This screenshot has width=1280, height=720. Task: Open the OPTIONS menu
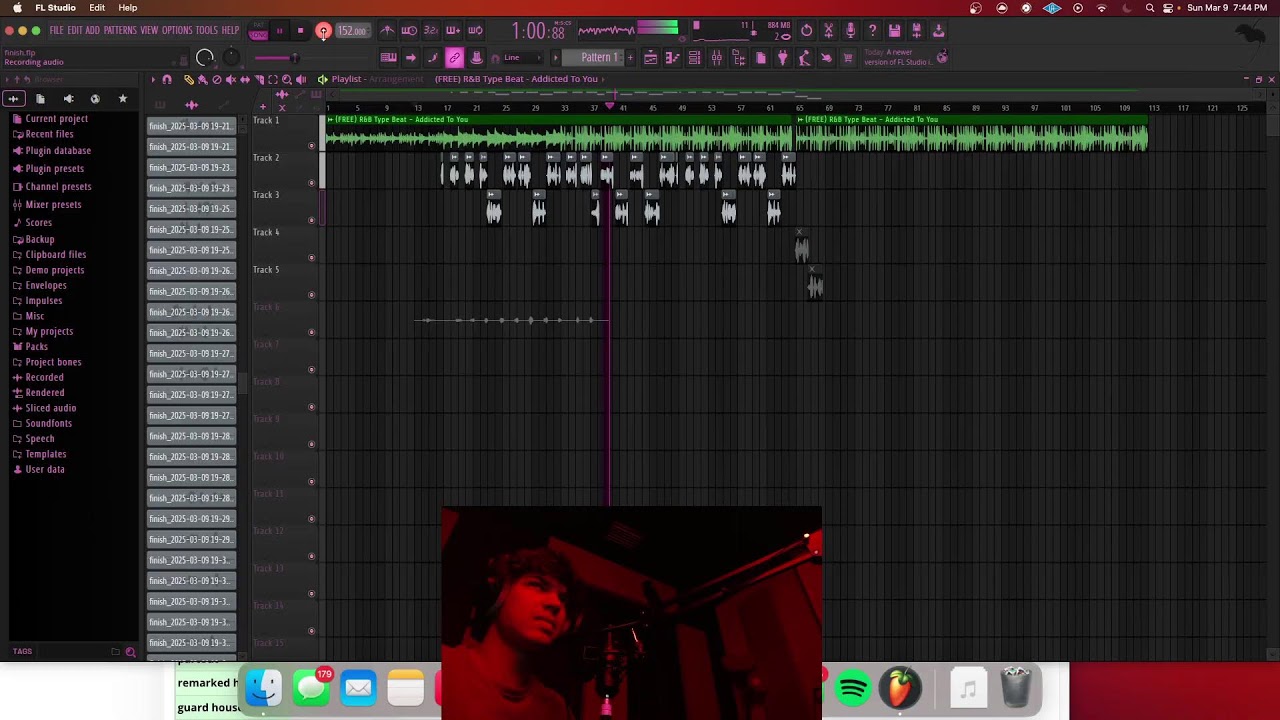(x=177, y=31)
